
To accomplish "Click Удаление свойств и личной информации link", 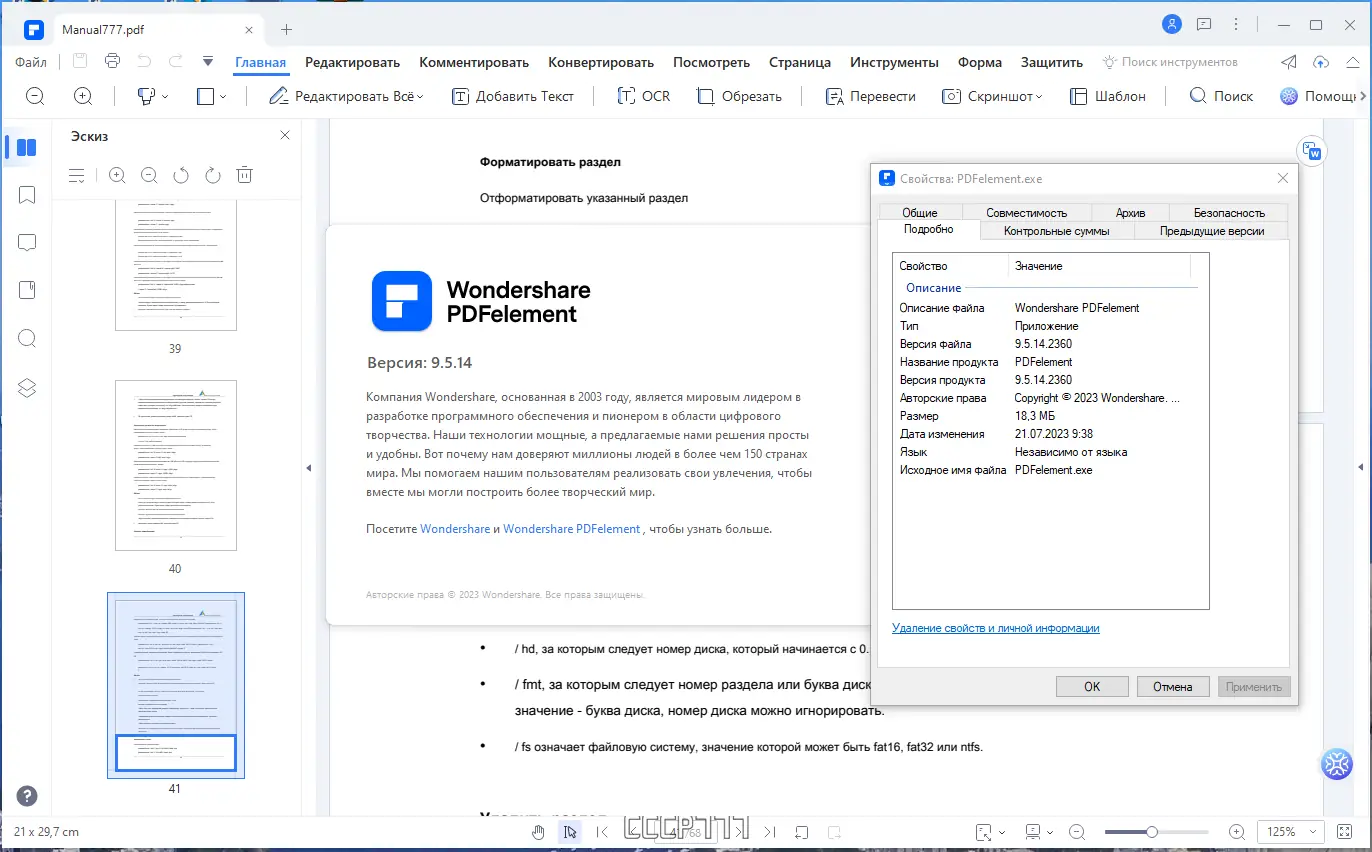I will pos(996,628).
